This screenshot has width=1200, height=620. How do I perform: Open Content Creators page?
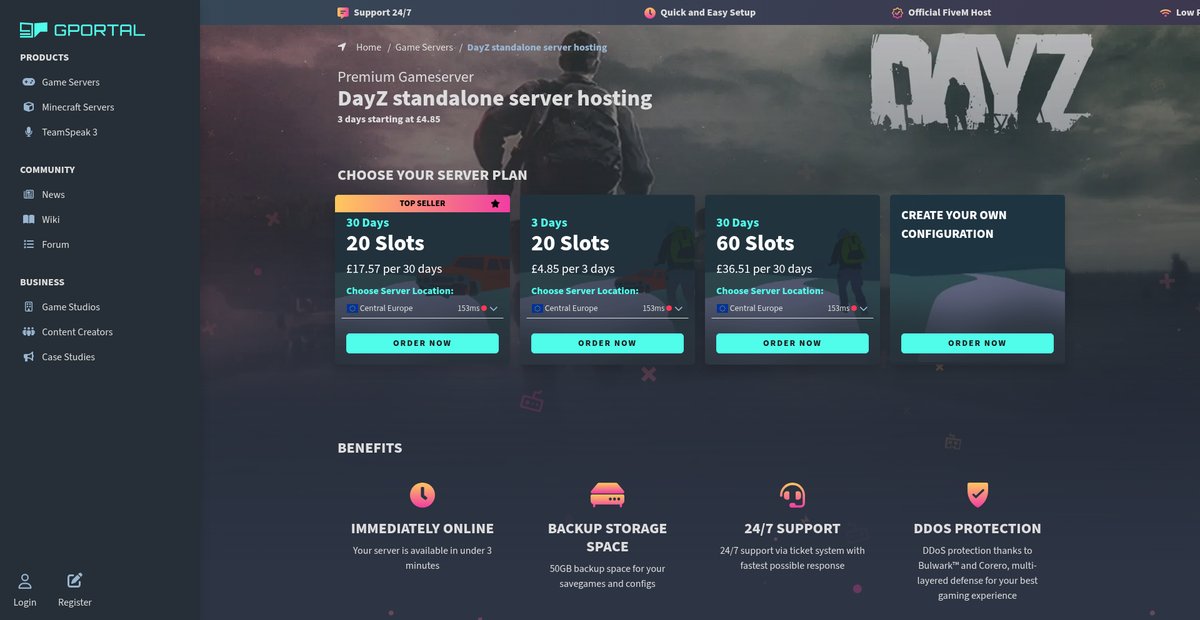point(77,331)
